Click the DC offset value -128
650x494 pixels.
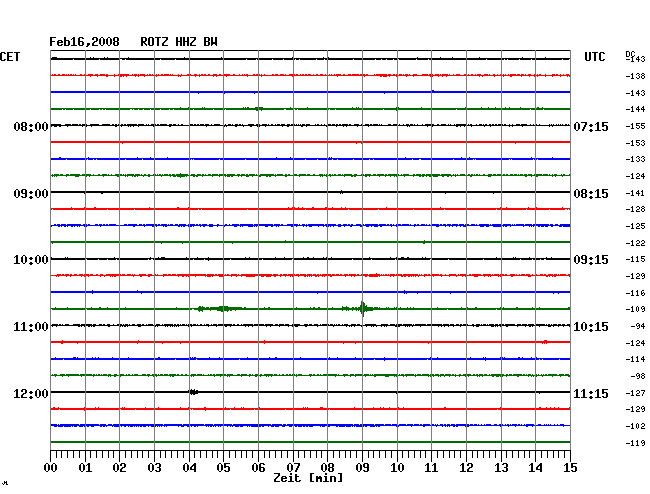click(x=635, y=209)
